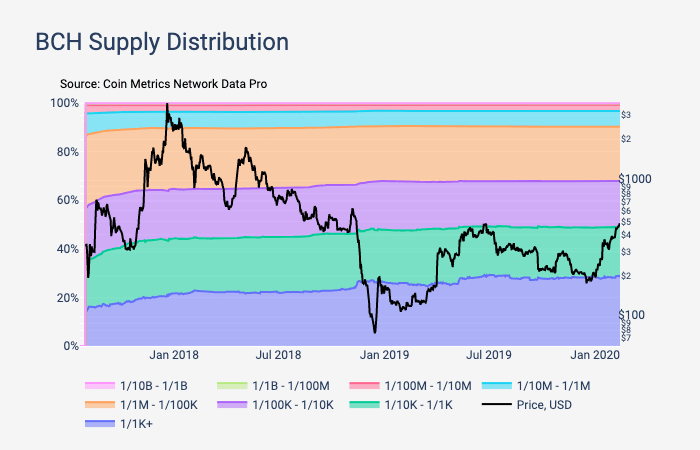Click the 0% y-axis tick label
Viewport: 700px width, 450px height.
point(72,346)
